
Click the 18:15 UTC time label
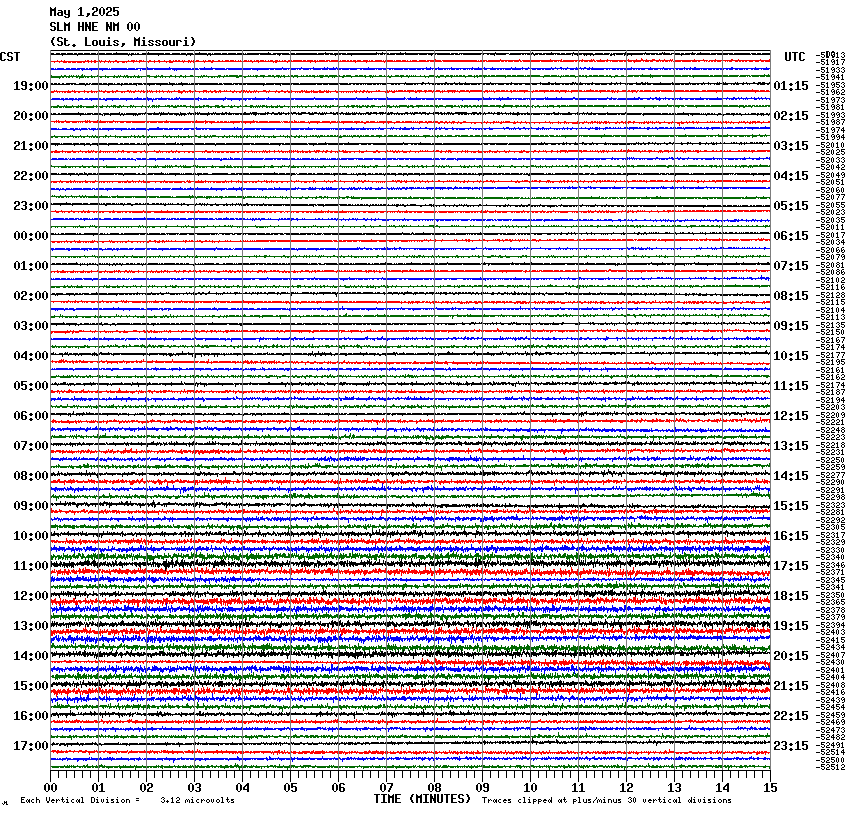pyautogui.click(x=791, y=596)
